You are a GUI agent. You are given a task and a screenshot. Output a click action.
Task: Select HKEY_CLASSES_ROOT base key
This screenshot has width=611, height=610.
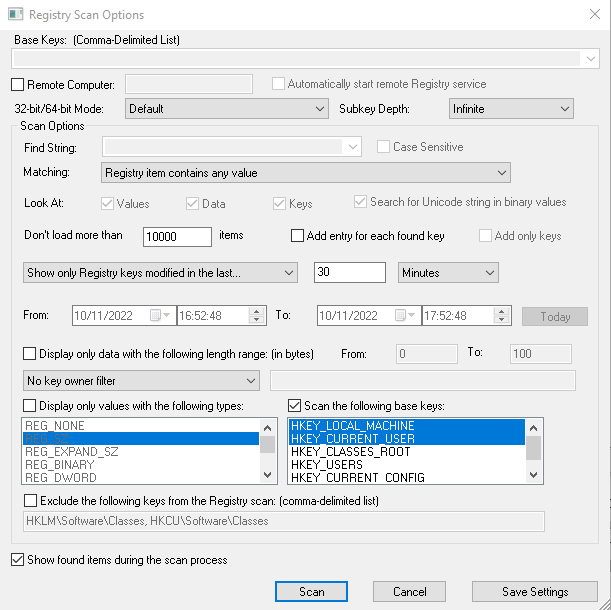pos(407,452)
